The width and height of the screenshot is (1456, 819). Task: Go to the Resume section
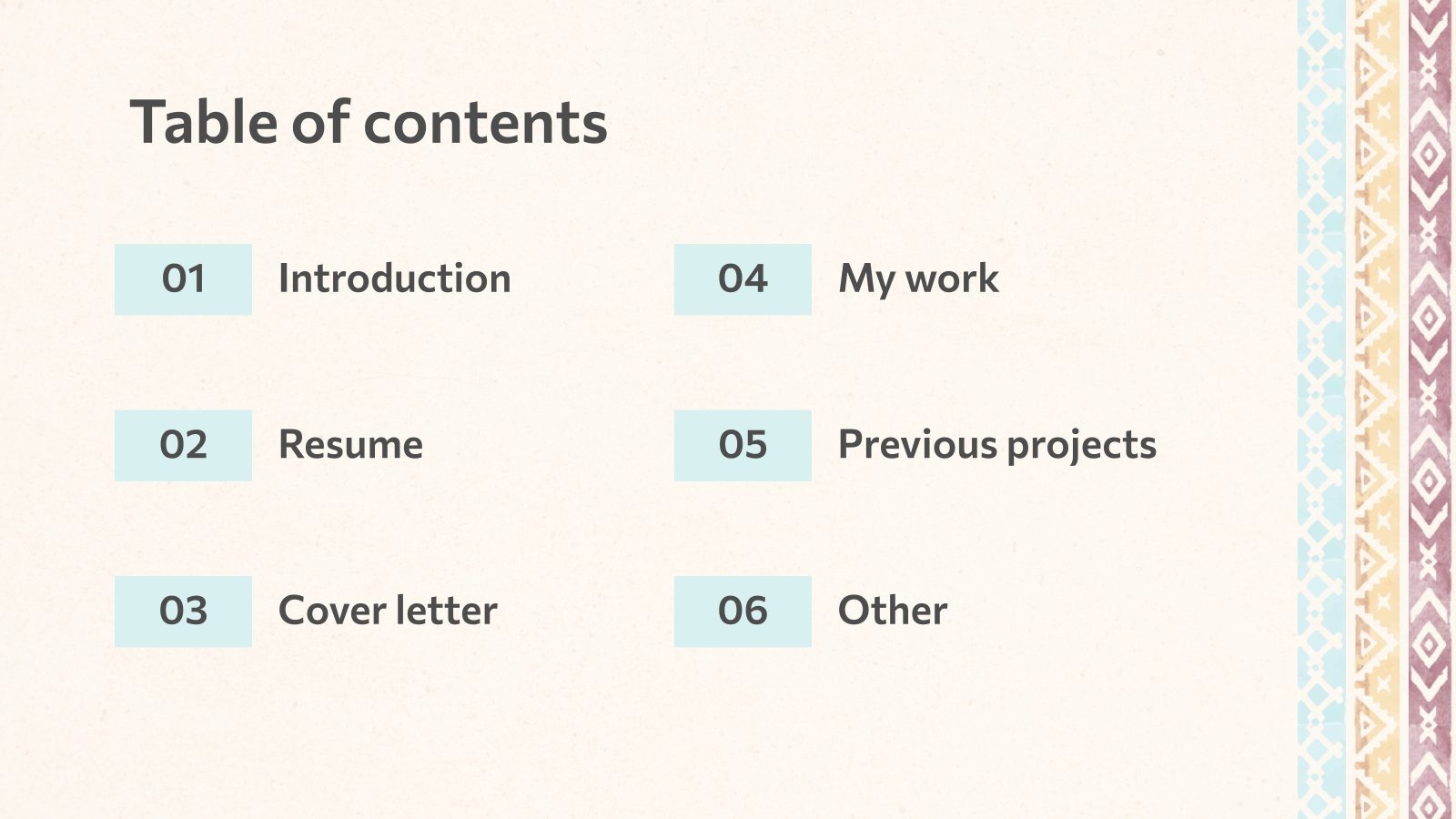[350, 445]
